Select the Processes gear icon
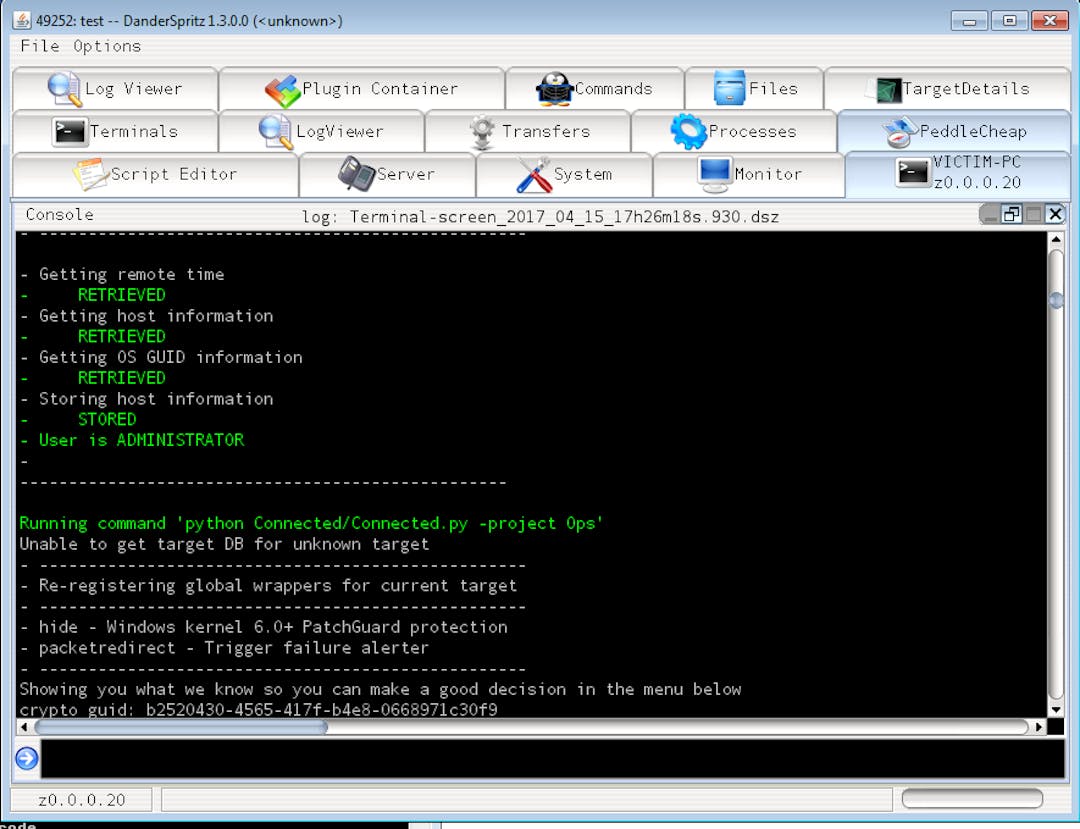The image size is (1080, 829). coord(688,131)
